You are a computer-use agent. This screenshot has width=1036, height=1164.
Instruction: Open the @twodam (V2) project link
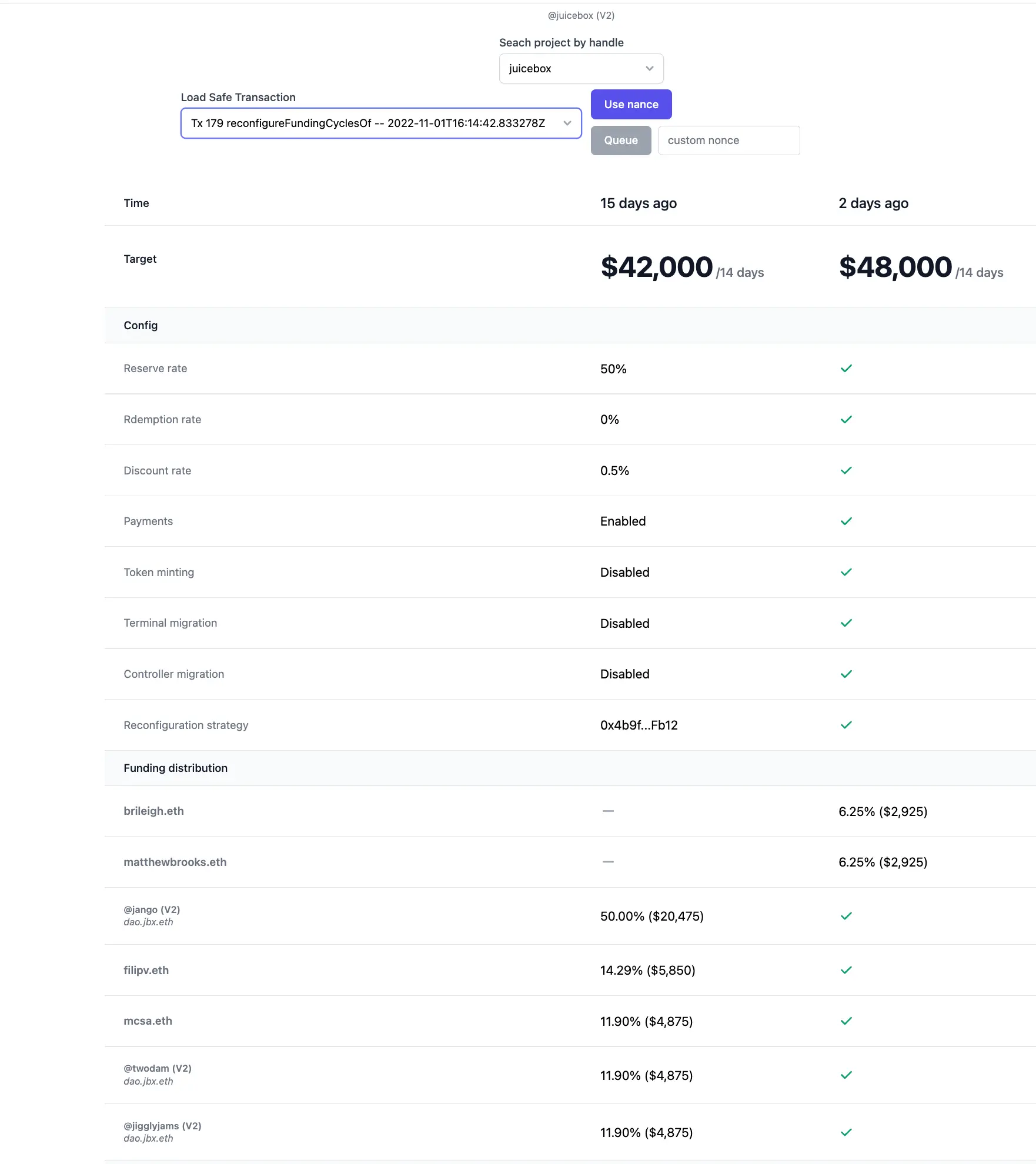tap(158, 1068)
